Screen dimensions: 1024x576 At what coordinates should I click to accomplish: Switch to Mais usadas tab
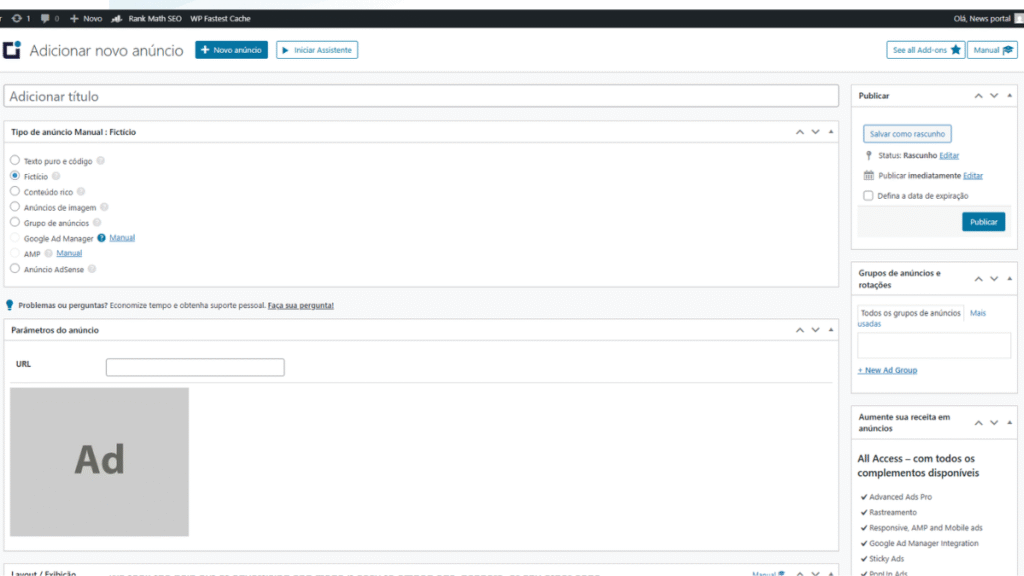978,313
